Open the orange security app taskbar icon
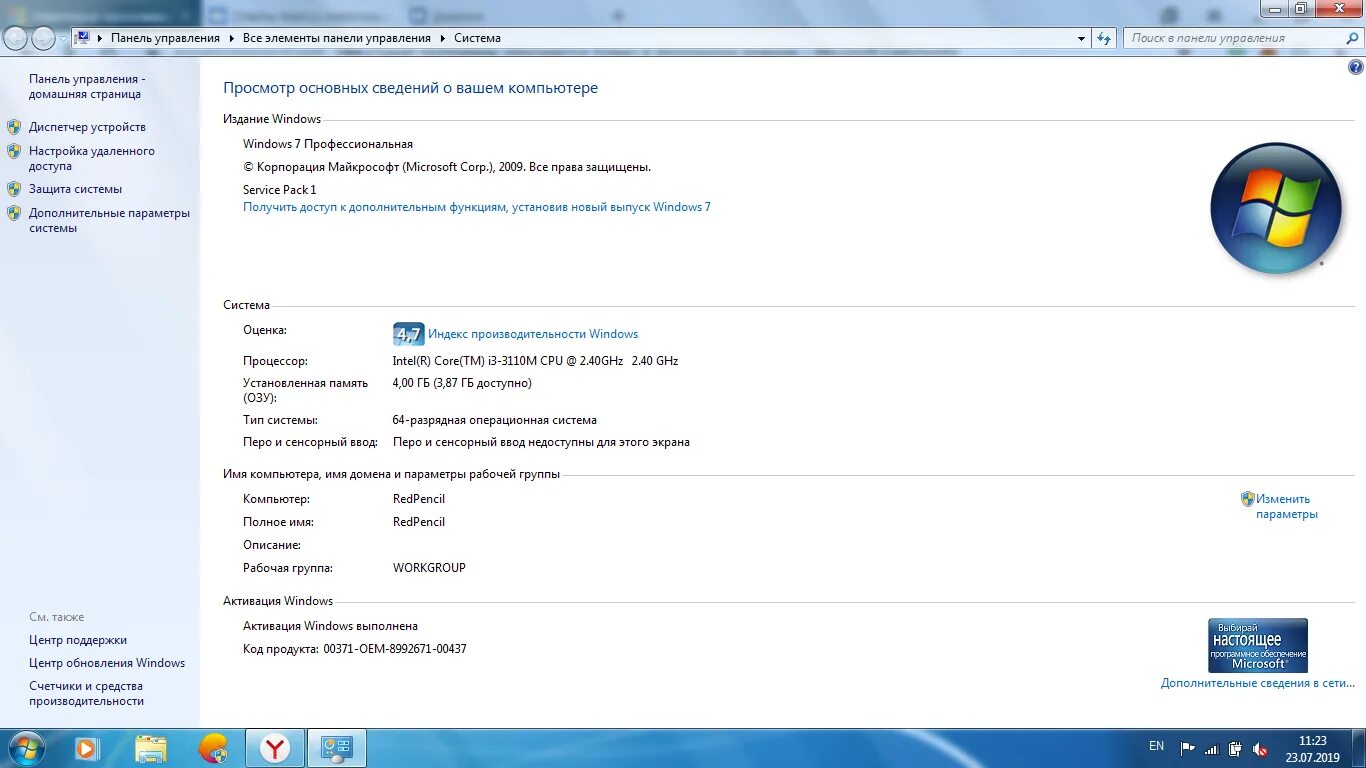 pyautogui.click(x=213, y=748)
